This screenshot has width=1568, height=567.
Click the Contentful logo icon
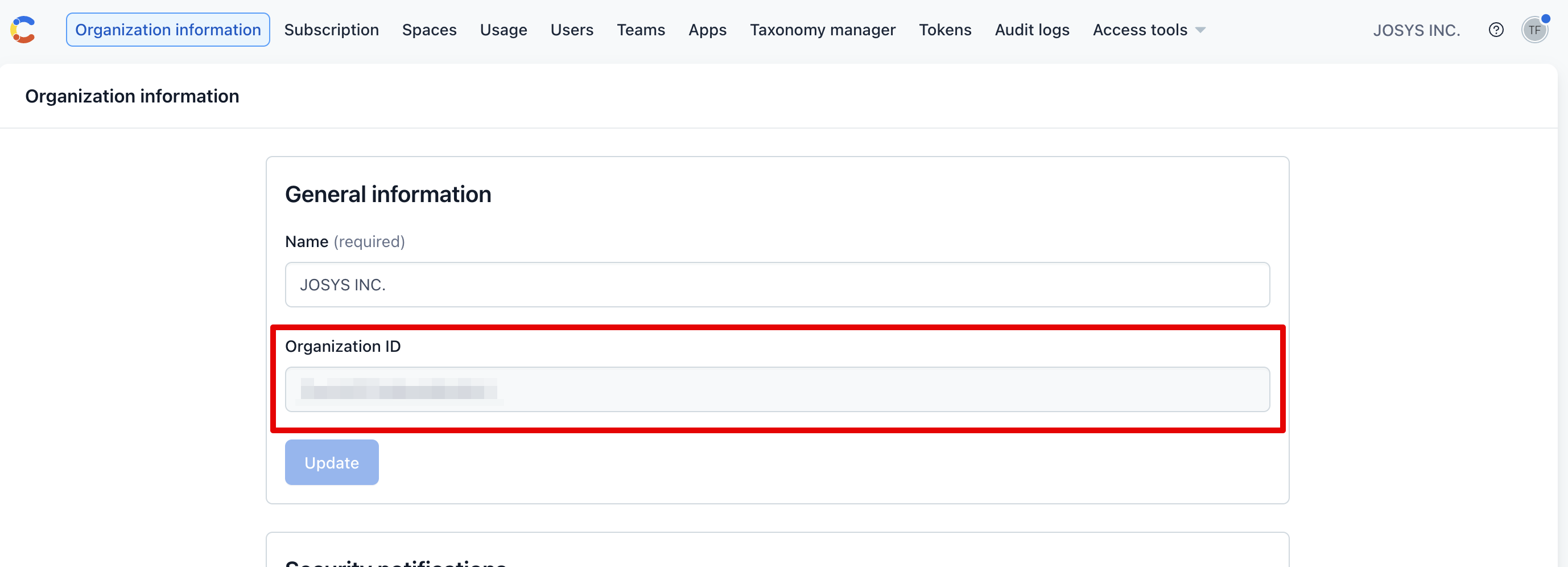(x=23, y=30)
